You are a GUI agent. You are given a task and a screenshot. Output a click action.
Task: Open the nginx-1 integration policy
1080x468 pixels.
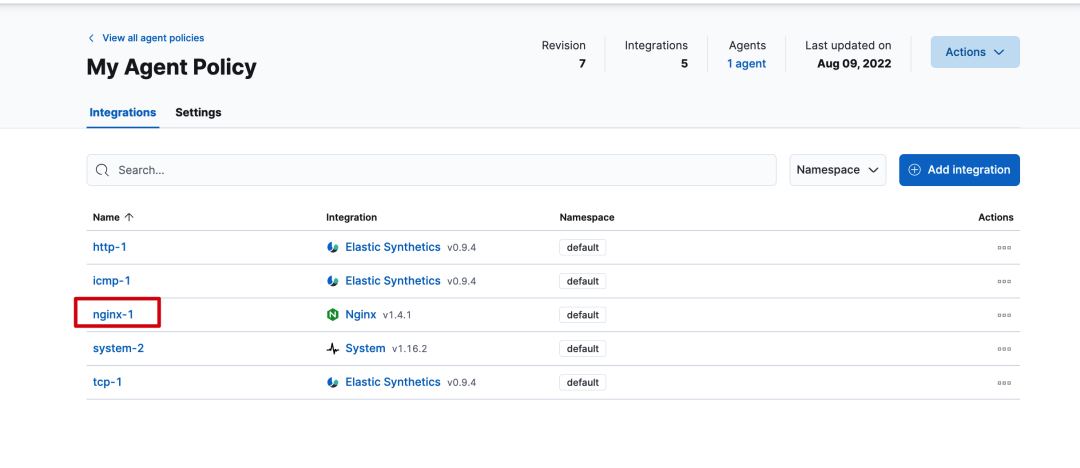pyautogui.click(x=113, y=315)
